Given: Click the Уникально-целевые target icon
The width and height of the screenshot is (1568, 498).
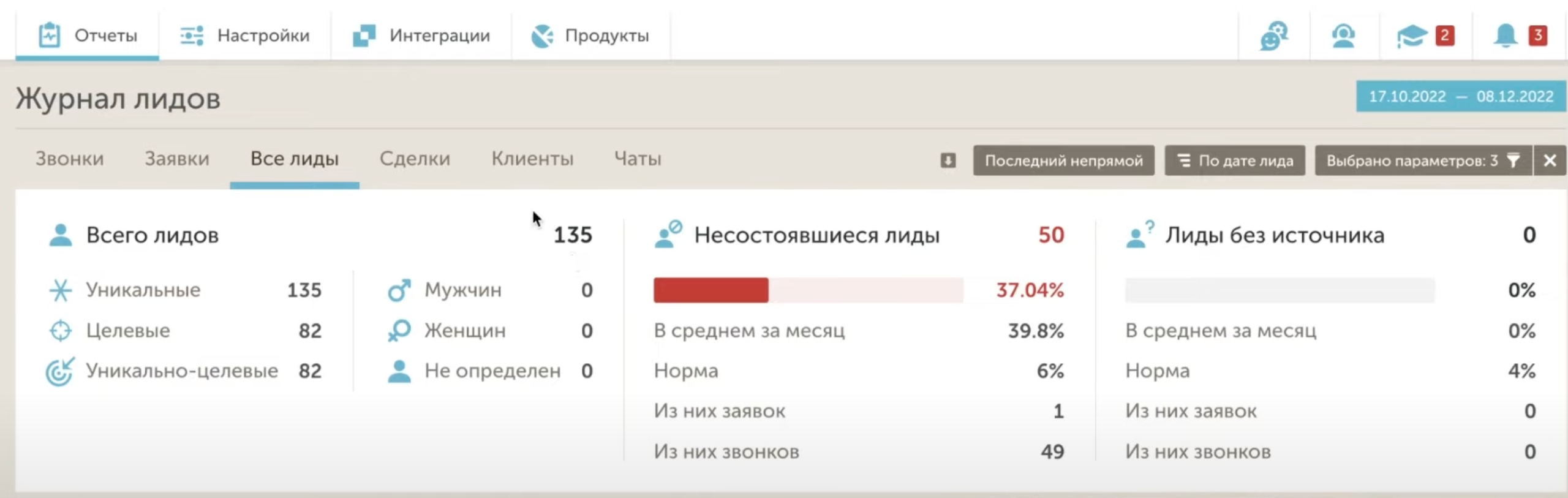Looking at the screenshot, I should click(60, 371).
